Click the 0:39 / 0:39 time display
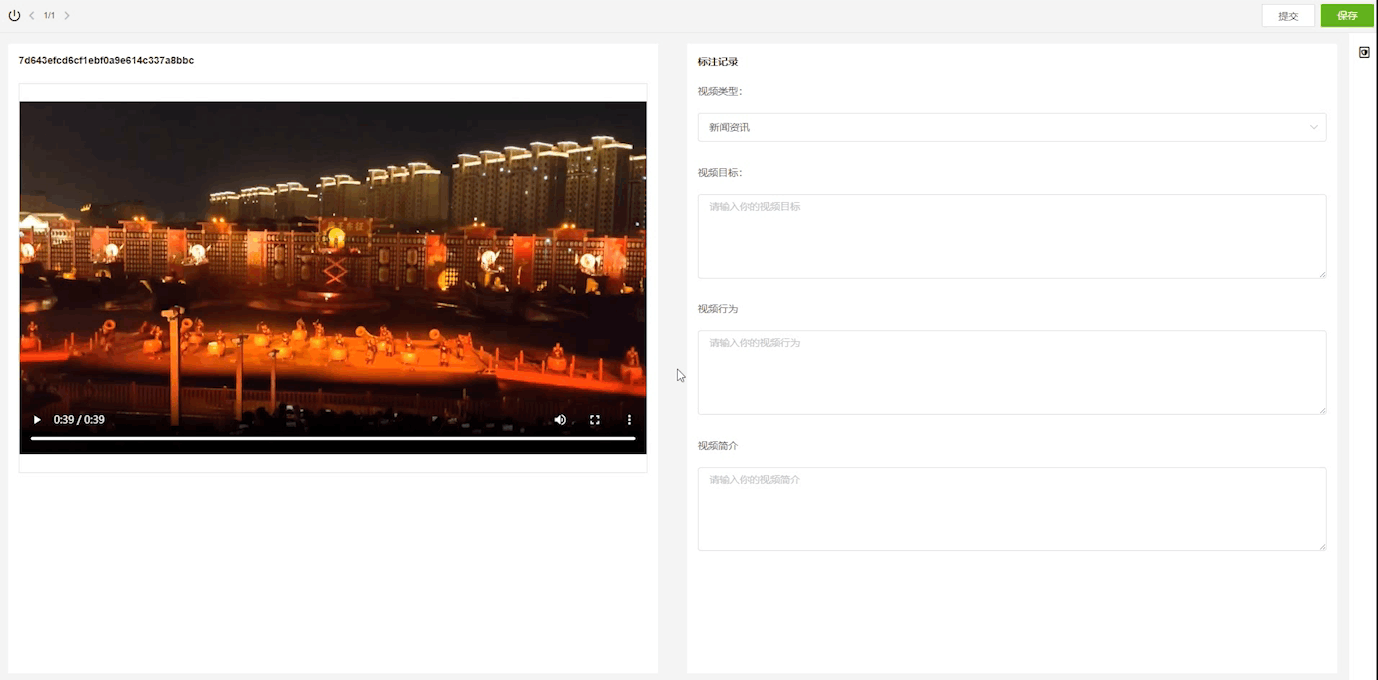 79,420
